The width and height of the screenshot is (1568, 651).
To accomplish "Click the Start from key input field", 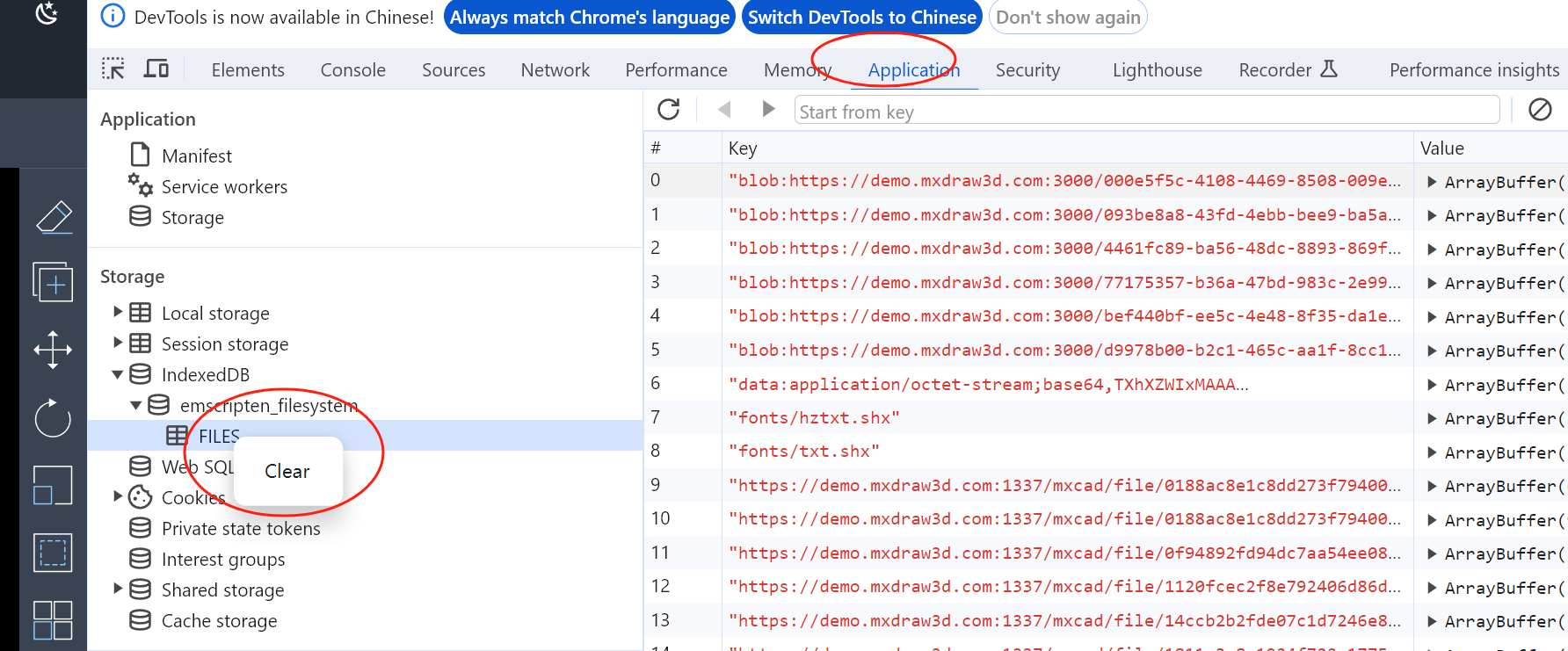I will point(1146,112).
